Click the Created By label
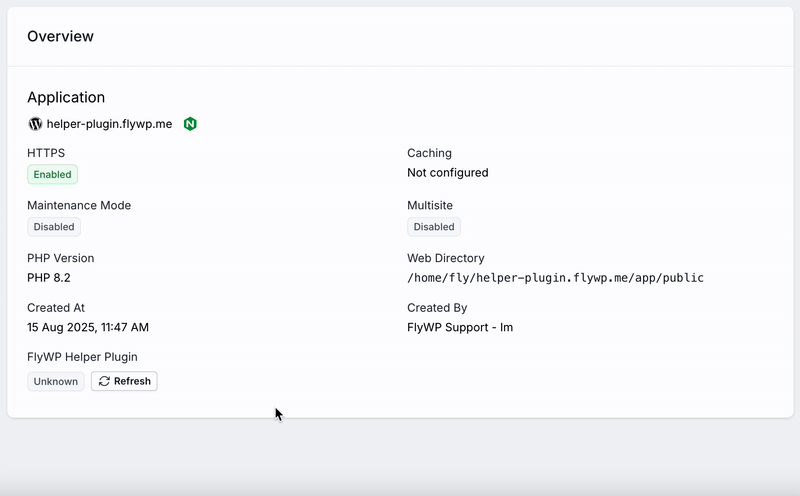 tap(437, 308)
